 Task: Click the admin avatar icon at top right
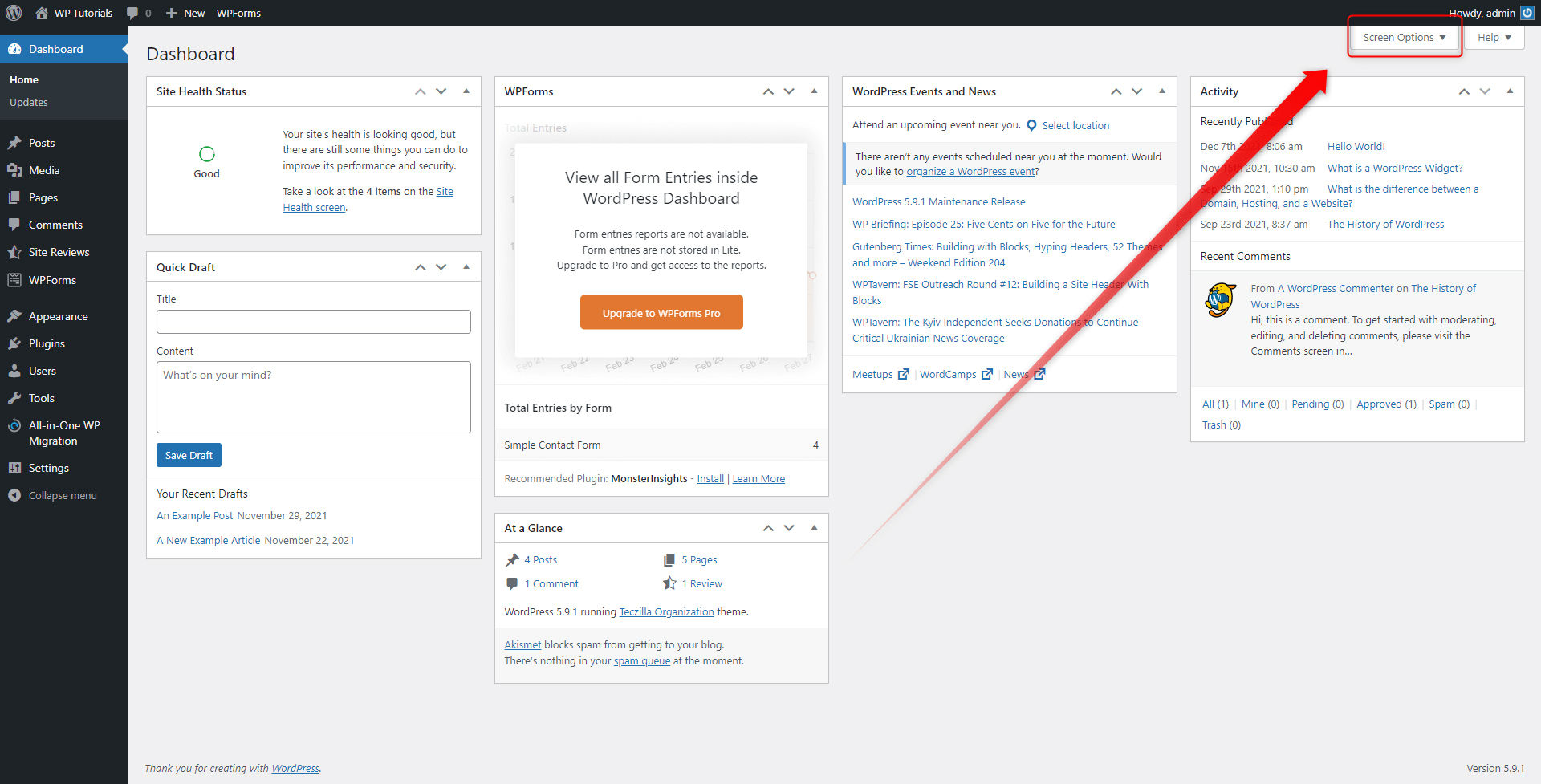pyautogui.click(x=1527, y=13)
